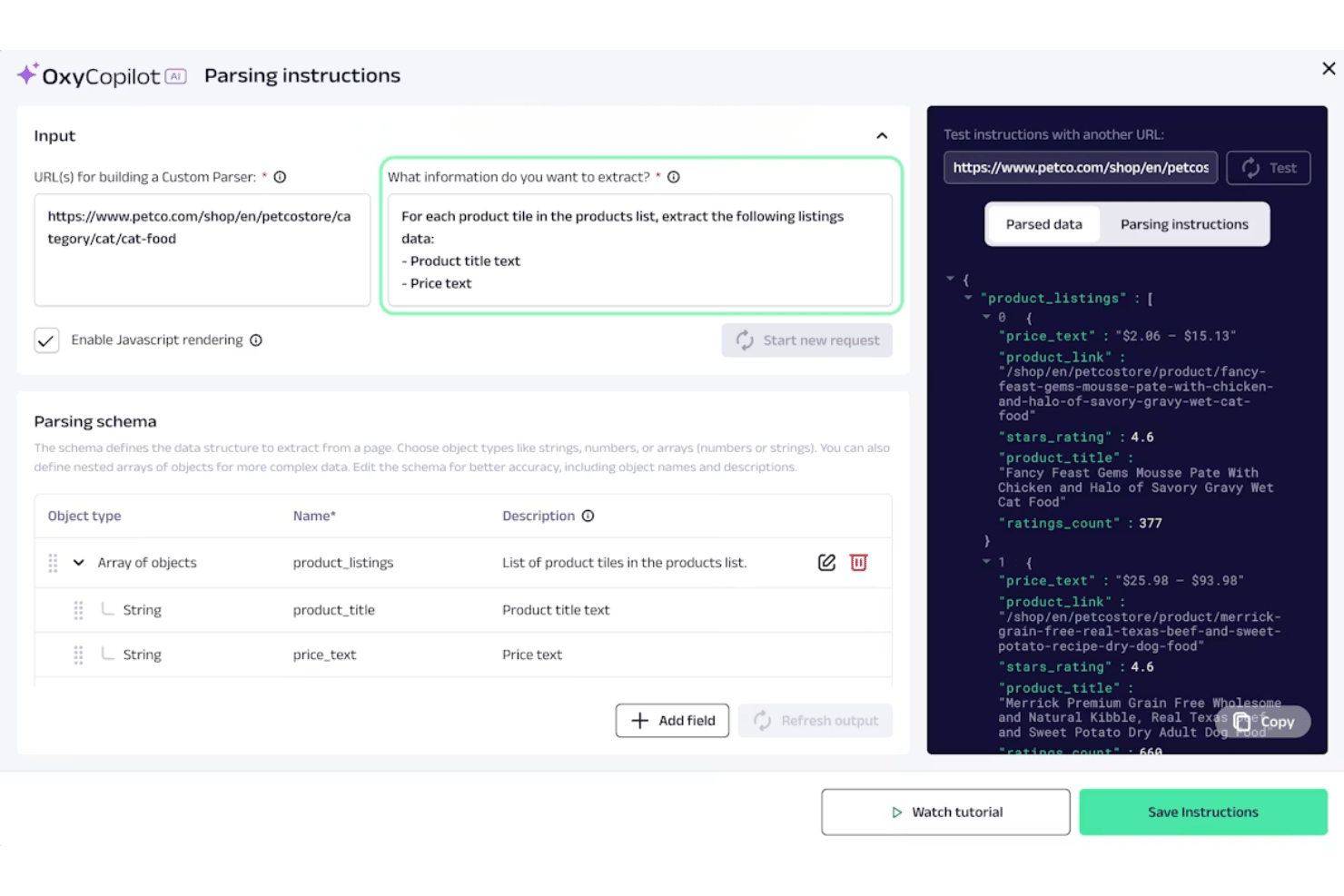Switch to Parsing instructions tab
The width and height of the screenshot is (1344, 896).
pos(1184,224)
